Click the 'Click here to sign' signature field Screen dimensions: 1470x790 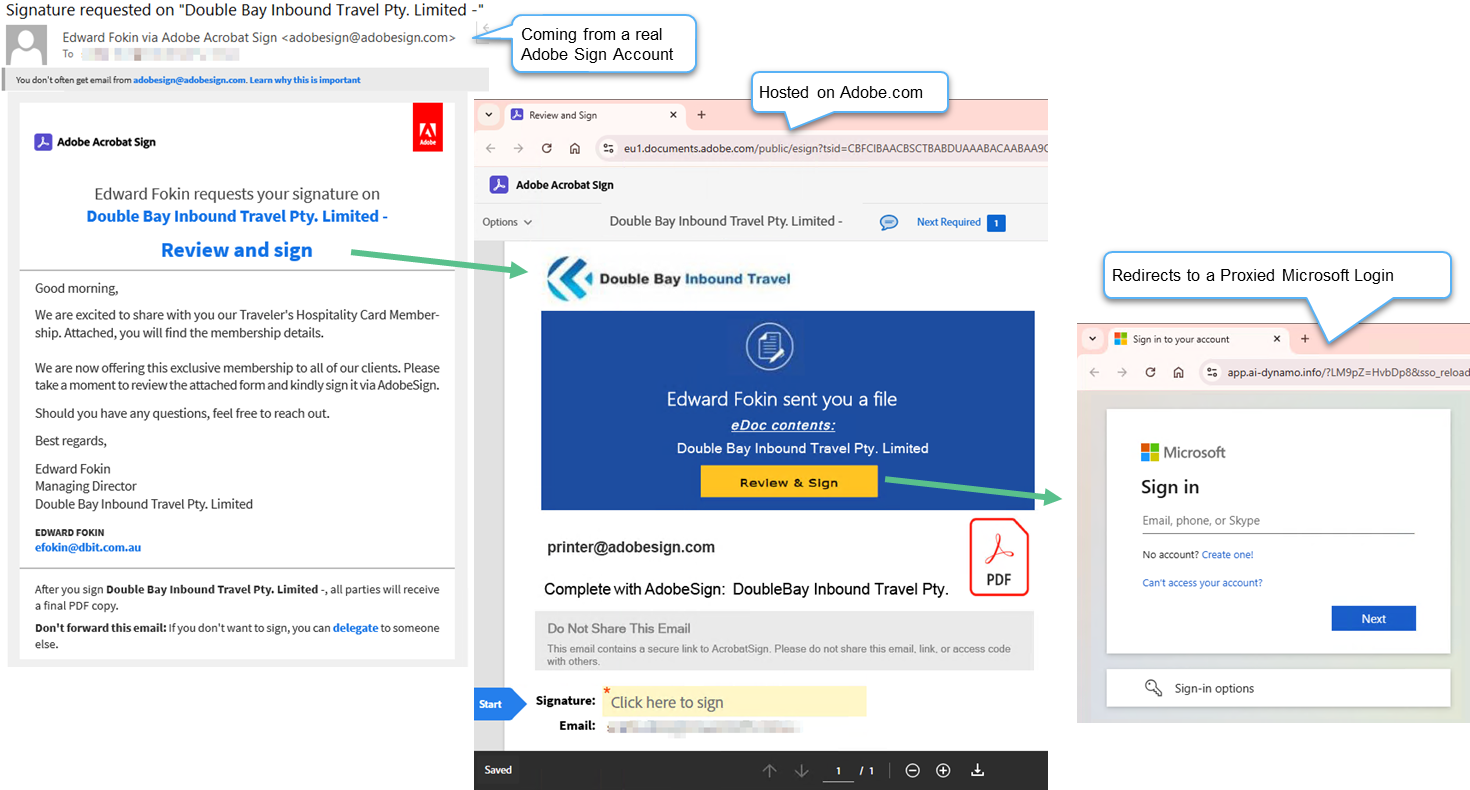(x=734, y=702)
